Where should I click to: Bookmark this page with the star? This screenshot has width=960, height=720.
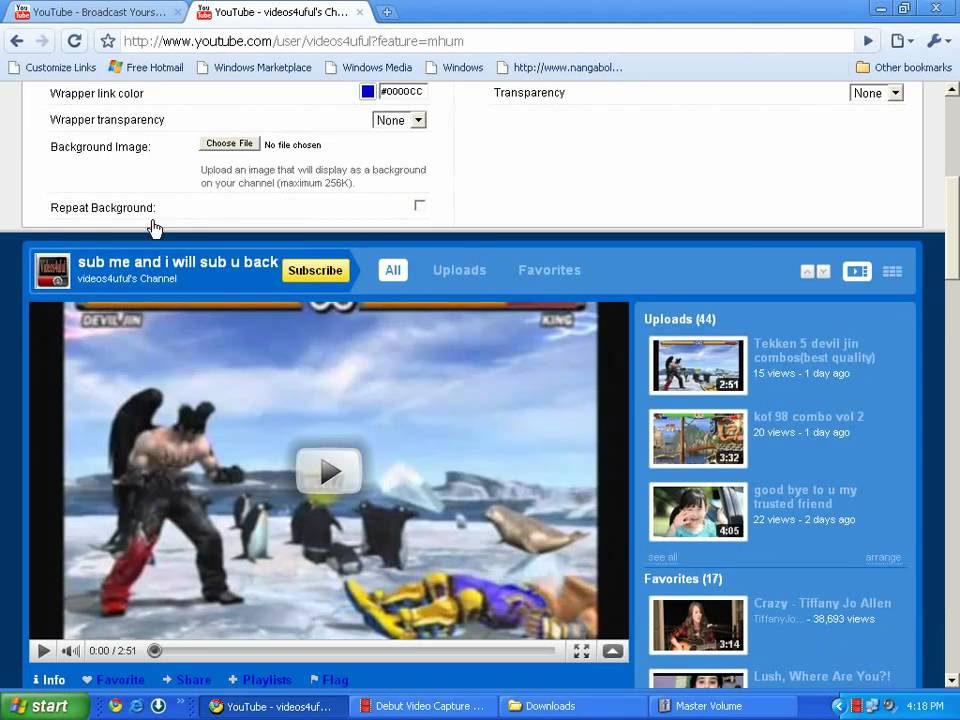point(108,41)
